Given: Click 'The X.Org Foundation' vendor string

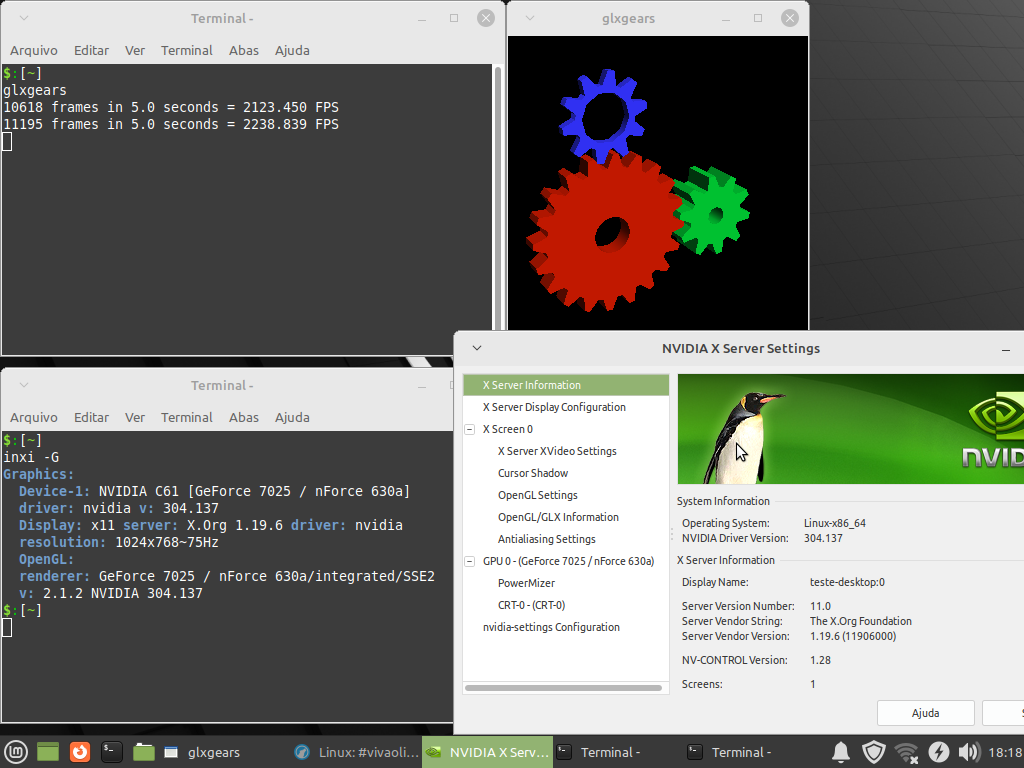Looking at the screenshot, I should (x=861, y=621).
